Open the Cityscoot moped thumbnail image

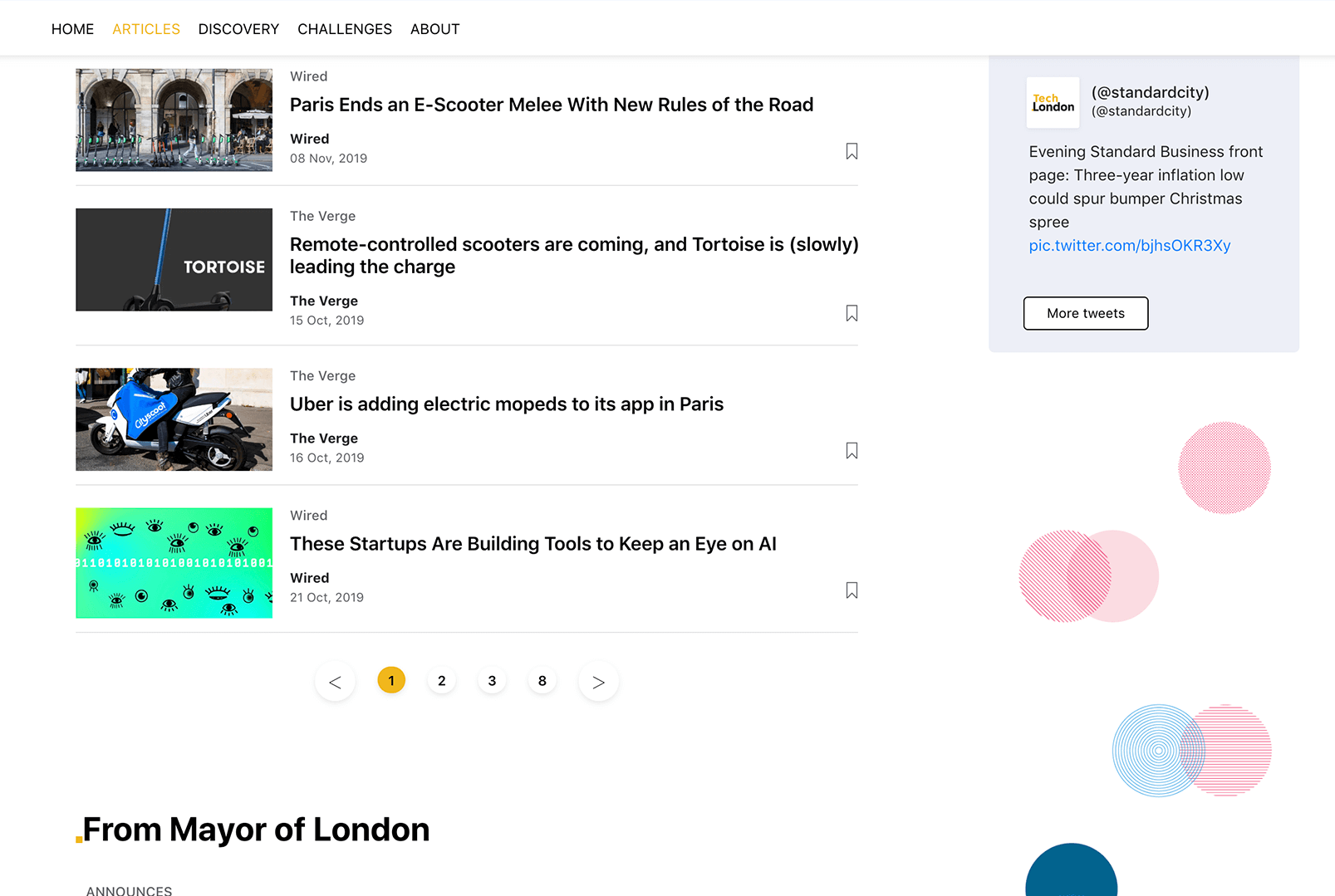(x=174, y=419)
